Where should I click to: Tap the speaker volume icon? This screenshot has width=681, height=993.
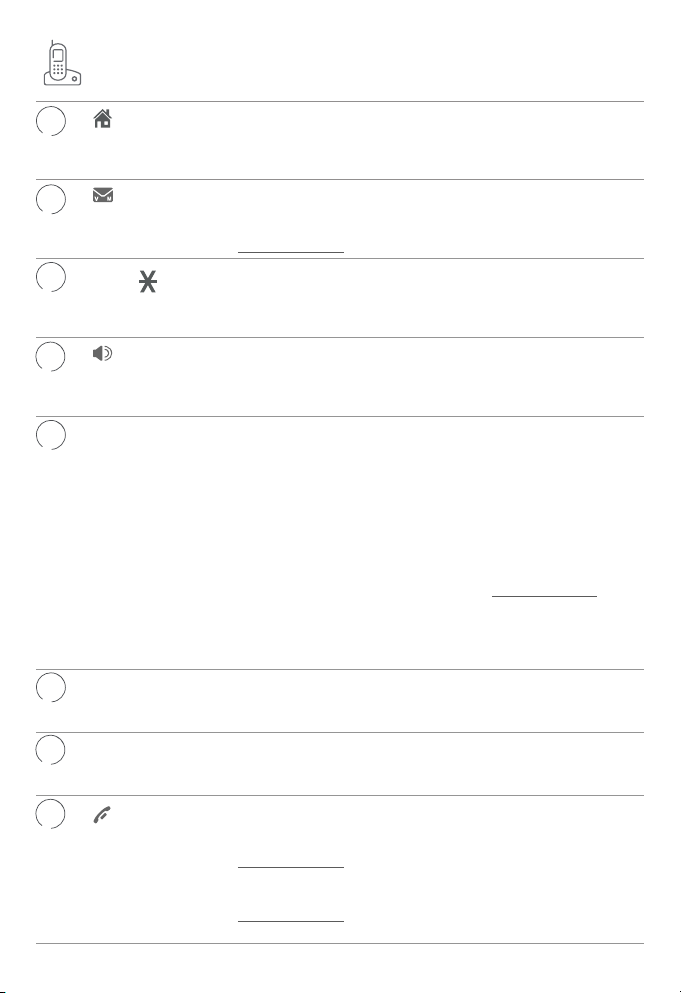102,353
